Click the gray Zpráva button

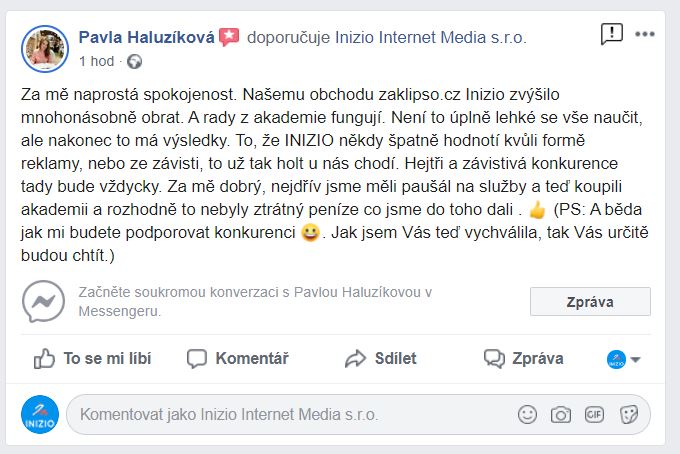[590, 301]
